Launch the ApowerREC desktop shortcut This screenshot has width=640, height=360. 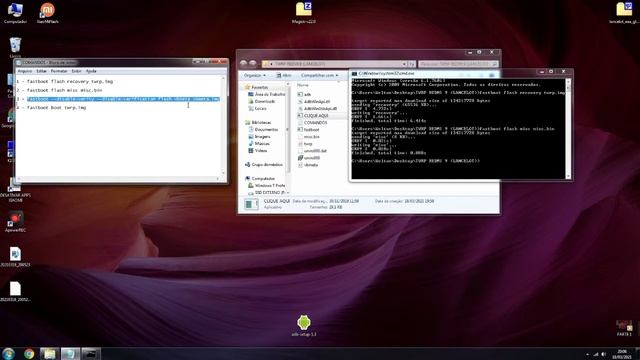(15, 222)
